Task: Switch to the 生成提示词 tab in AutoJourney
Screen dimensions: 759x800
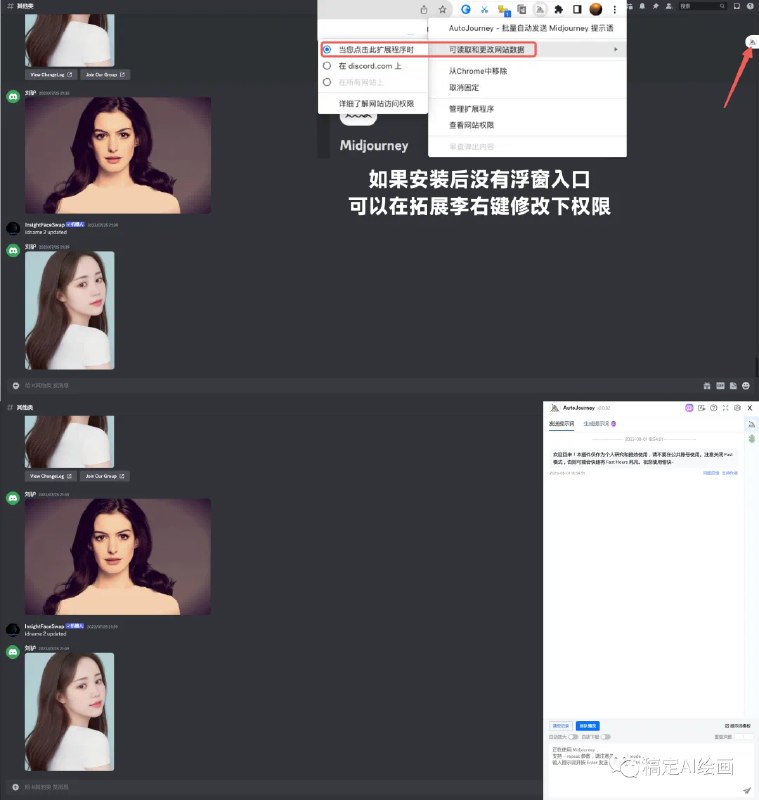Action: (x=599, y=424)
